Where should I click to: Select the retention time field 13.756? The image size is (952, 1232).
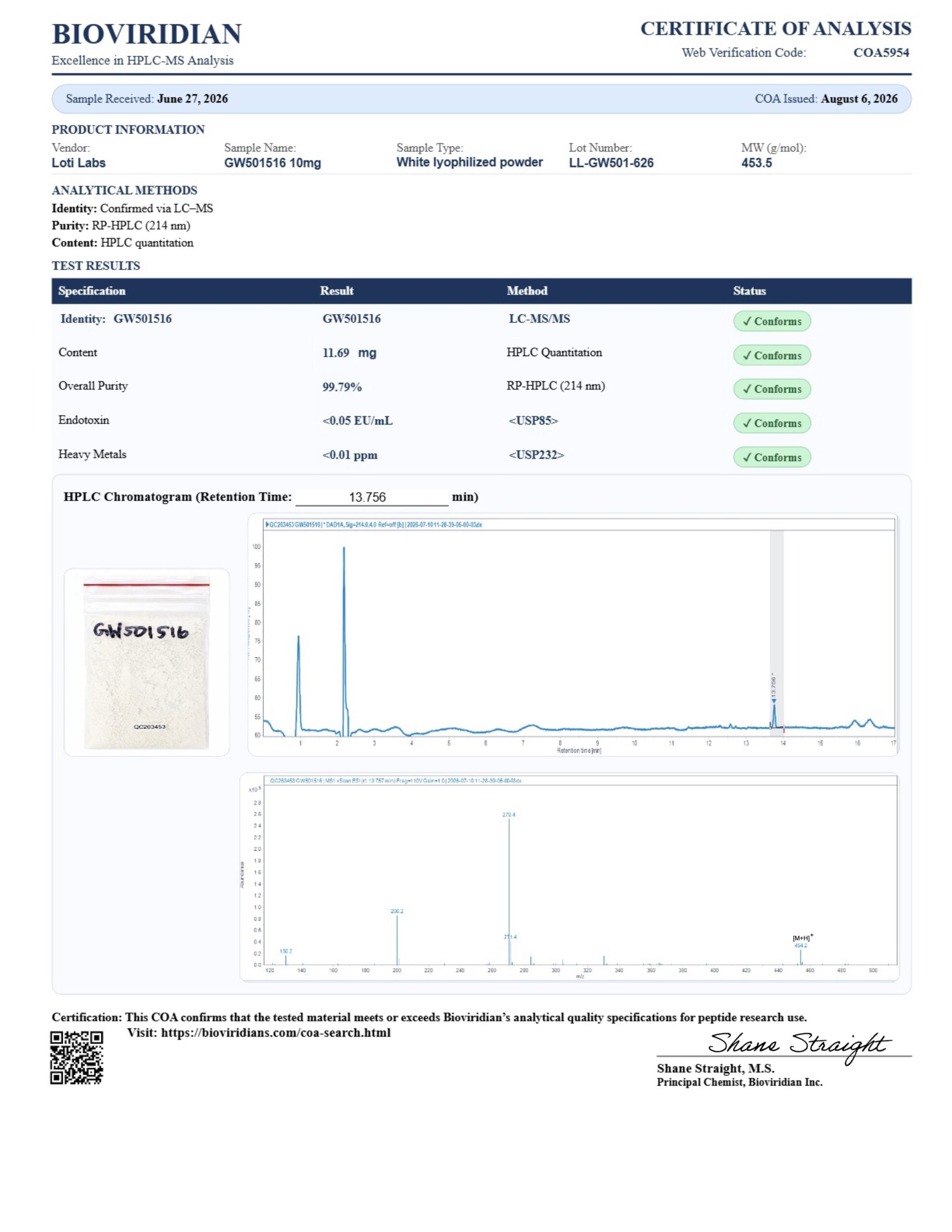(x=372, y=497)
